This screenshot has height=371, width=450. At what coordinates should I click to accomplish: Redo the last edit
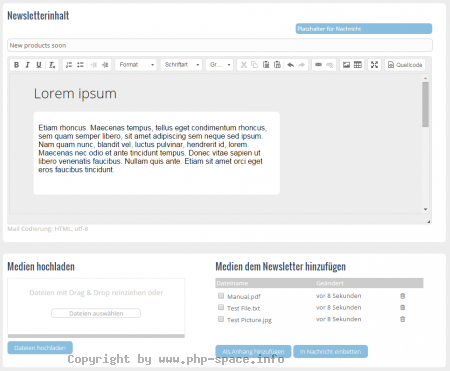pos(302,65)
